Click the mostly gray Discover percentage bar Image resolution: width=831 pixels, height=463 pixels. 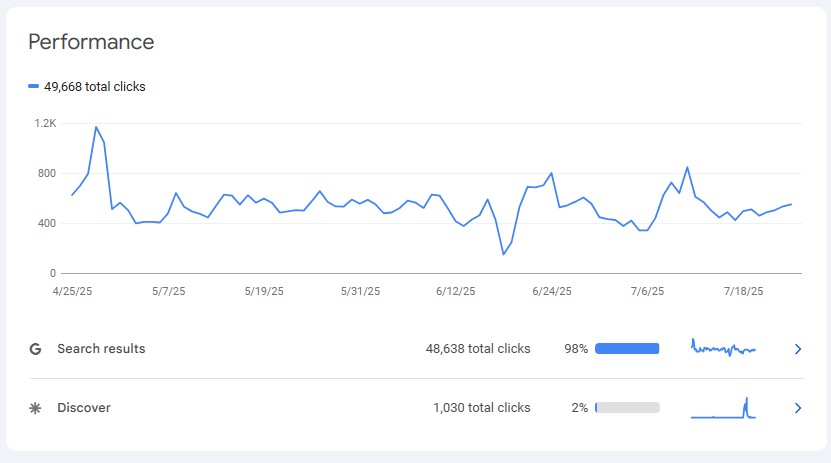(627, 408)
